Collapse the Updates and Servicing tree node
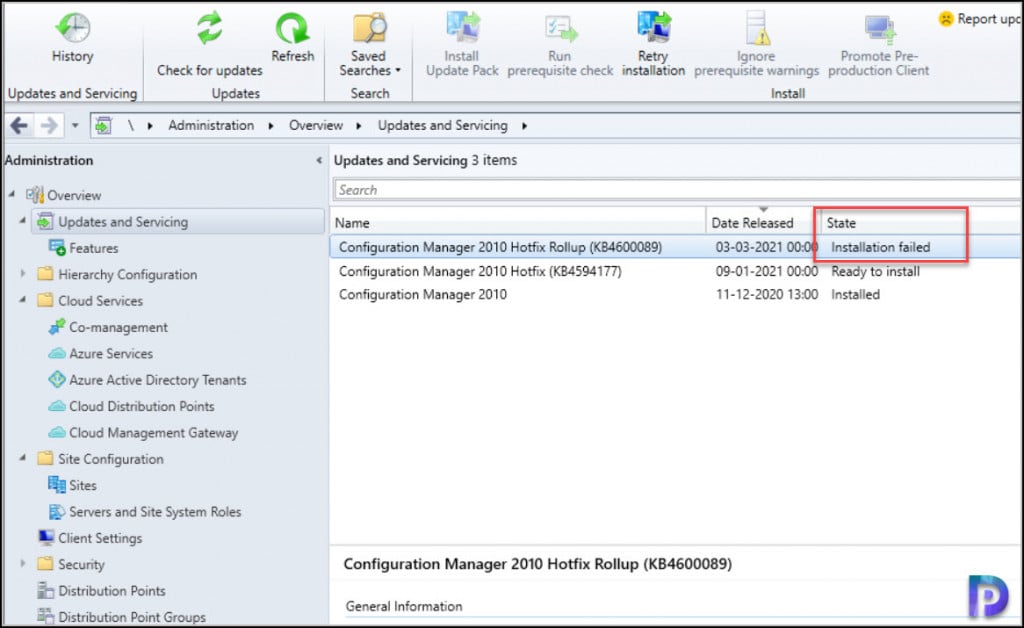 (x=23, y=221)
